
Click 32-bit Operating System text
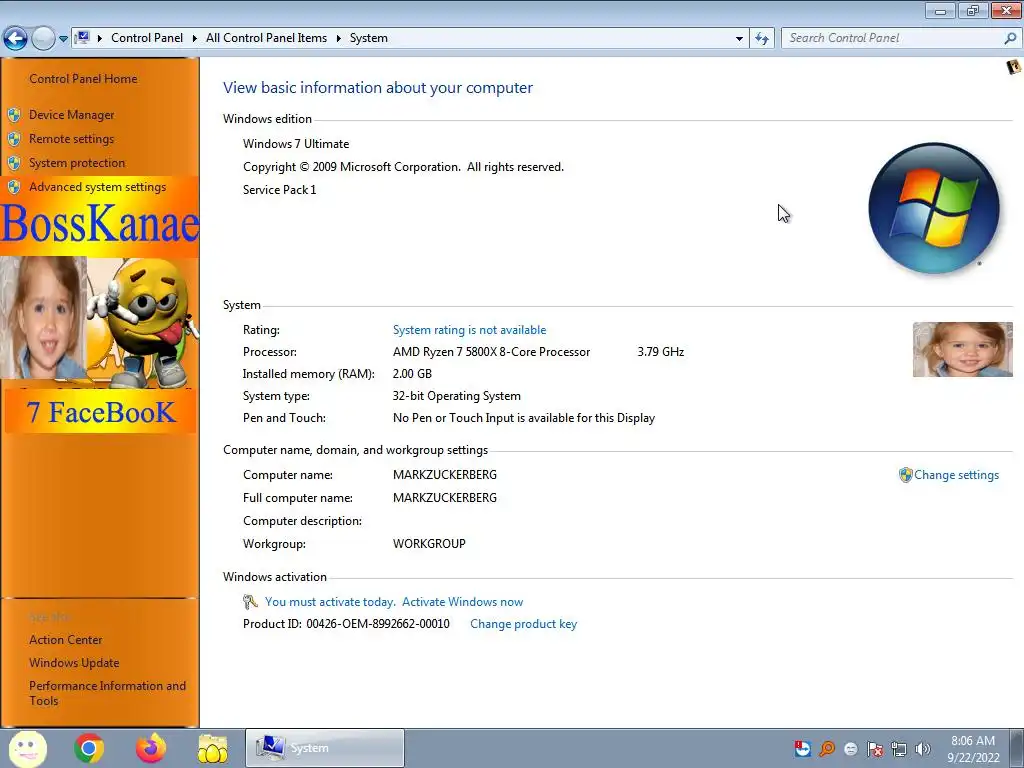(x=456, y=396)
